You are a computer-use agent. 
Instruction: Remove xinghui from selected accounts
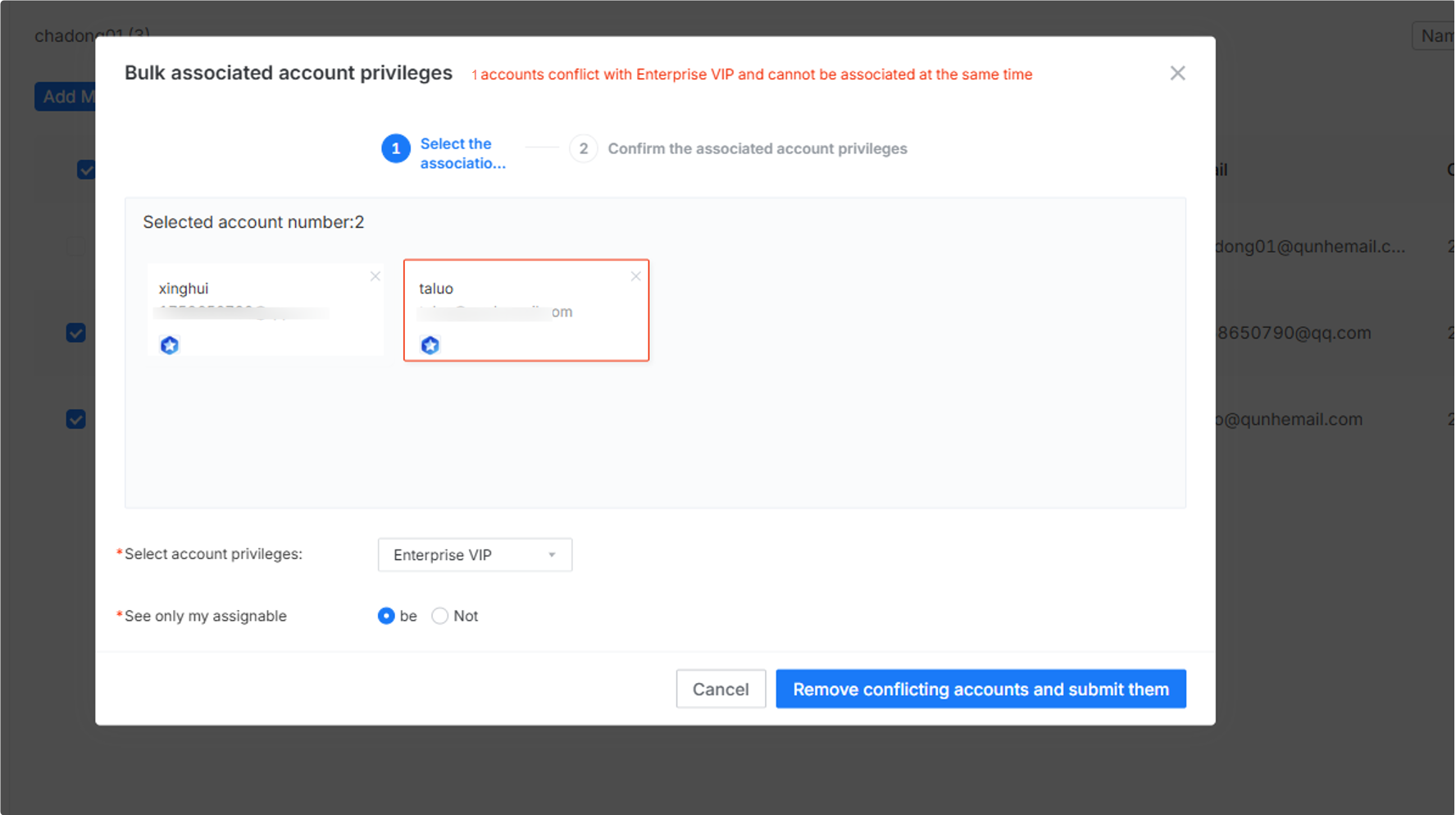pyautogui.click(x=375, y=276)
